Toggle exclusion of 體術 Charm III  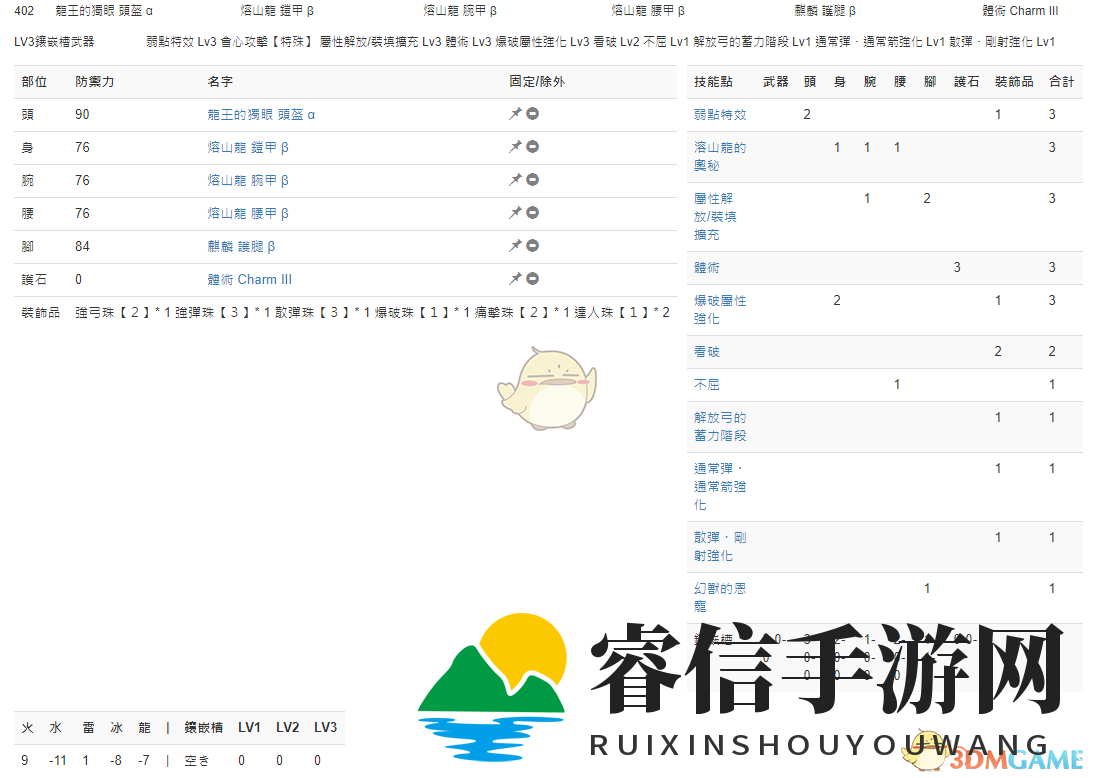click(534, 279)
